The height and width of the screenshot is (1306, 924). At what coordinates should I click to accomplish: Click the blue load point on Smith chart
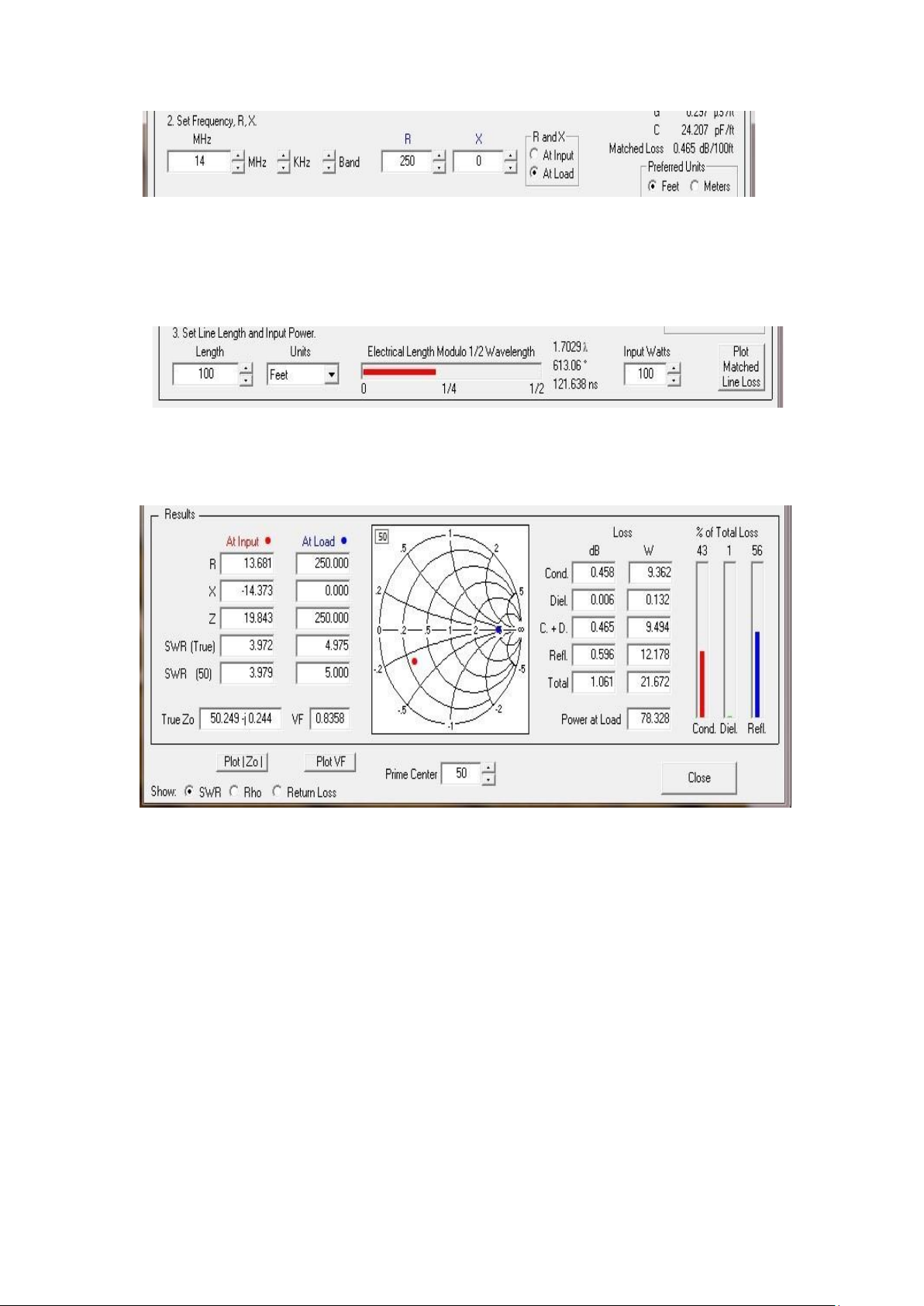click(x=498, y=630)
